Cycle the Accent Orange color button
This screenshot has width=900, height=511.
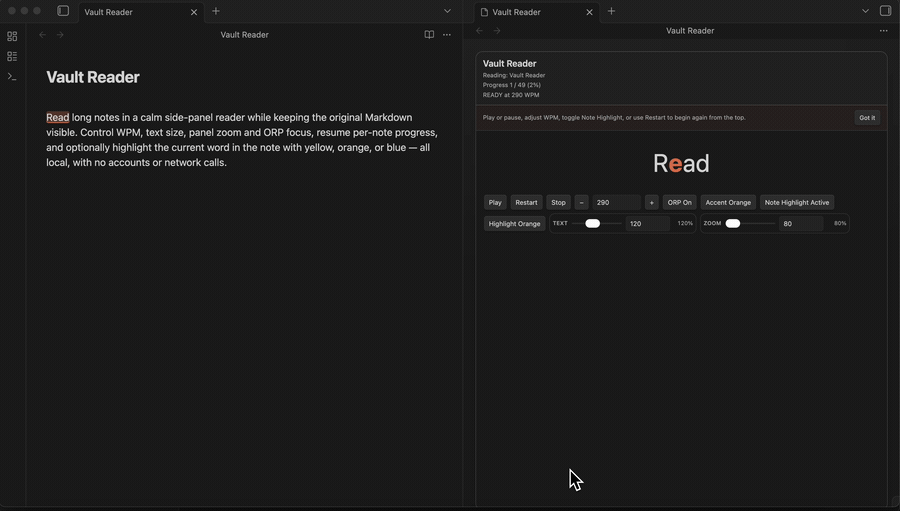pos(728,202)
